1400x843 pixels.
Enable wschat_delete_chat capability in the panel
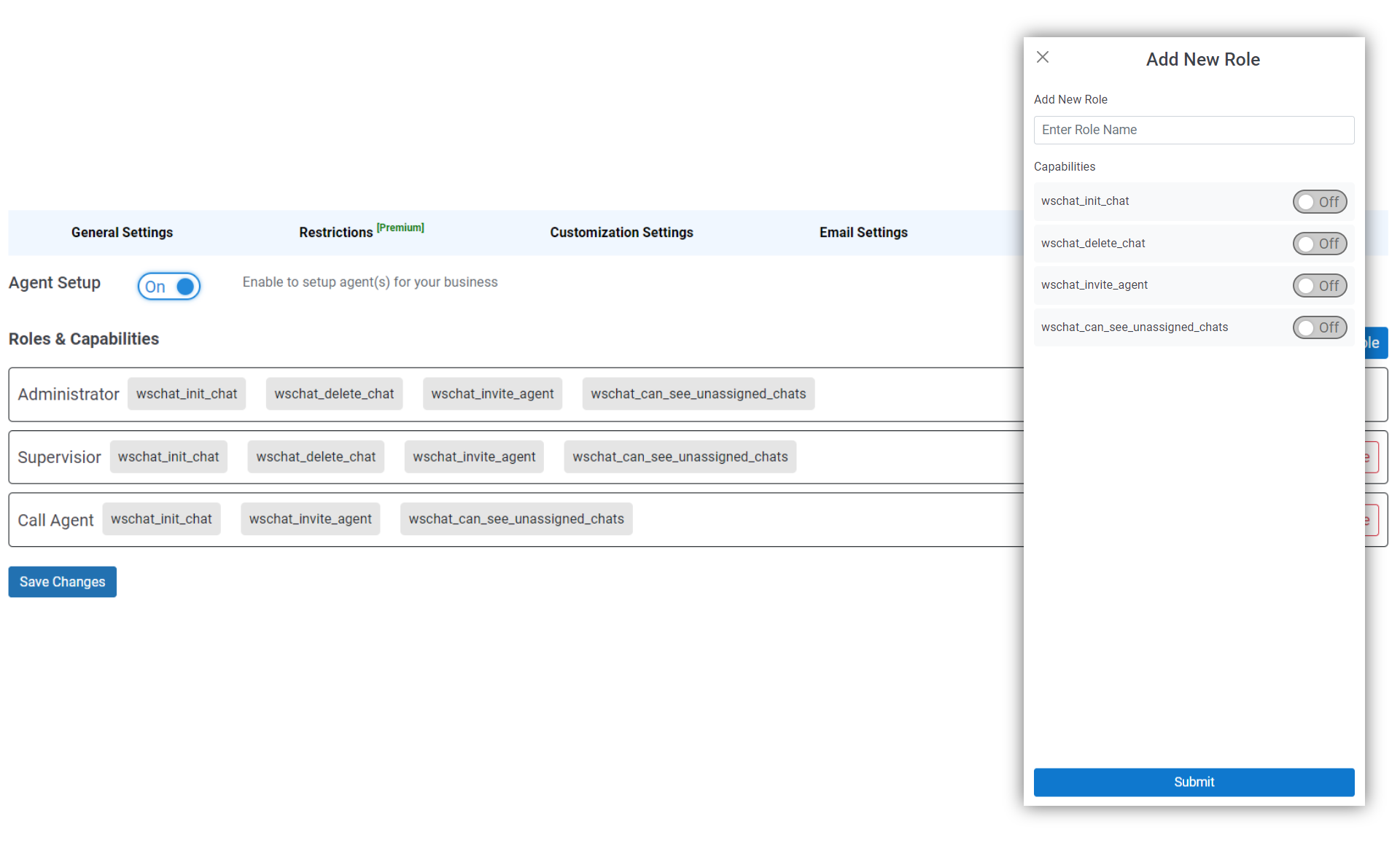pyautogui.click(x=1319, y=244)
